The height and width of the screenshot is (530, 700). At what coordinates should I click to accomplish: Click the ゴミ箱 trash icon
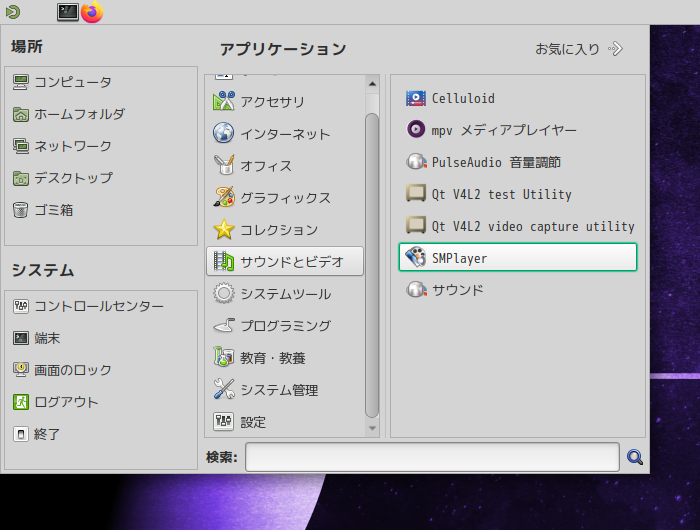click(21, 210)
